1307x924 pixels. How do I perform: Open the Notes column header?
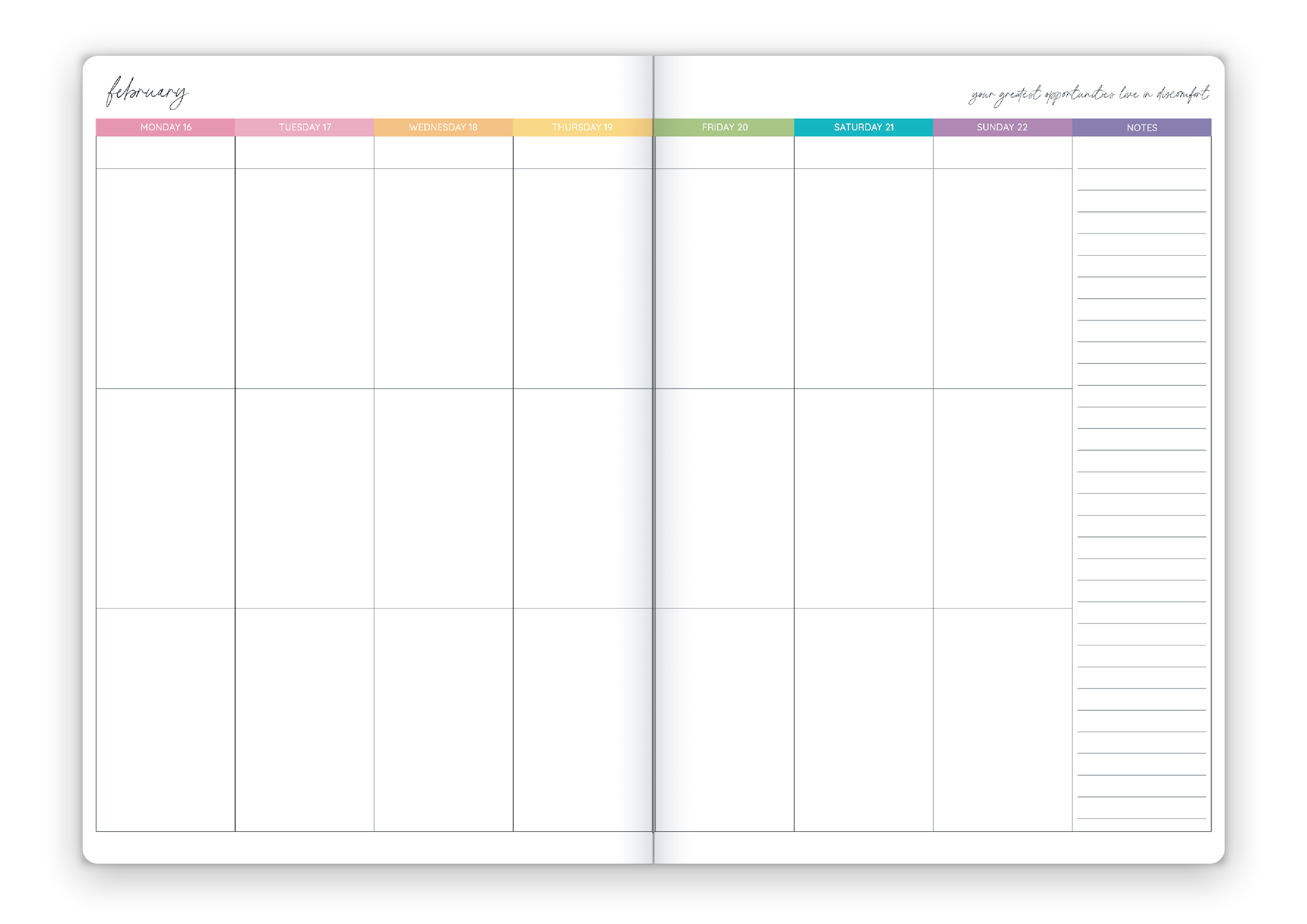click(x=1141, y=127)
